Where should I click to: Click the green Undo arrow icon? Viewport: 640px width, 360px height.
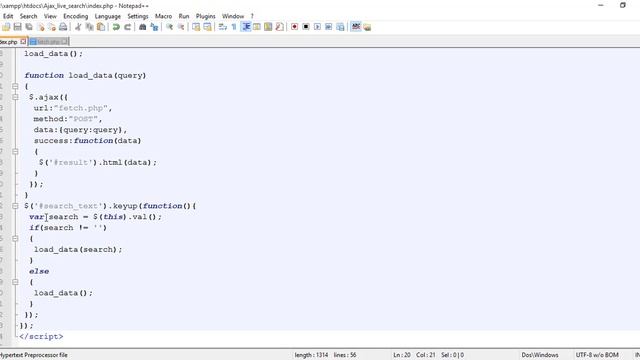tap(116, 27)
